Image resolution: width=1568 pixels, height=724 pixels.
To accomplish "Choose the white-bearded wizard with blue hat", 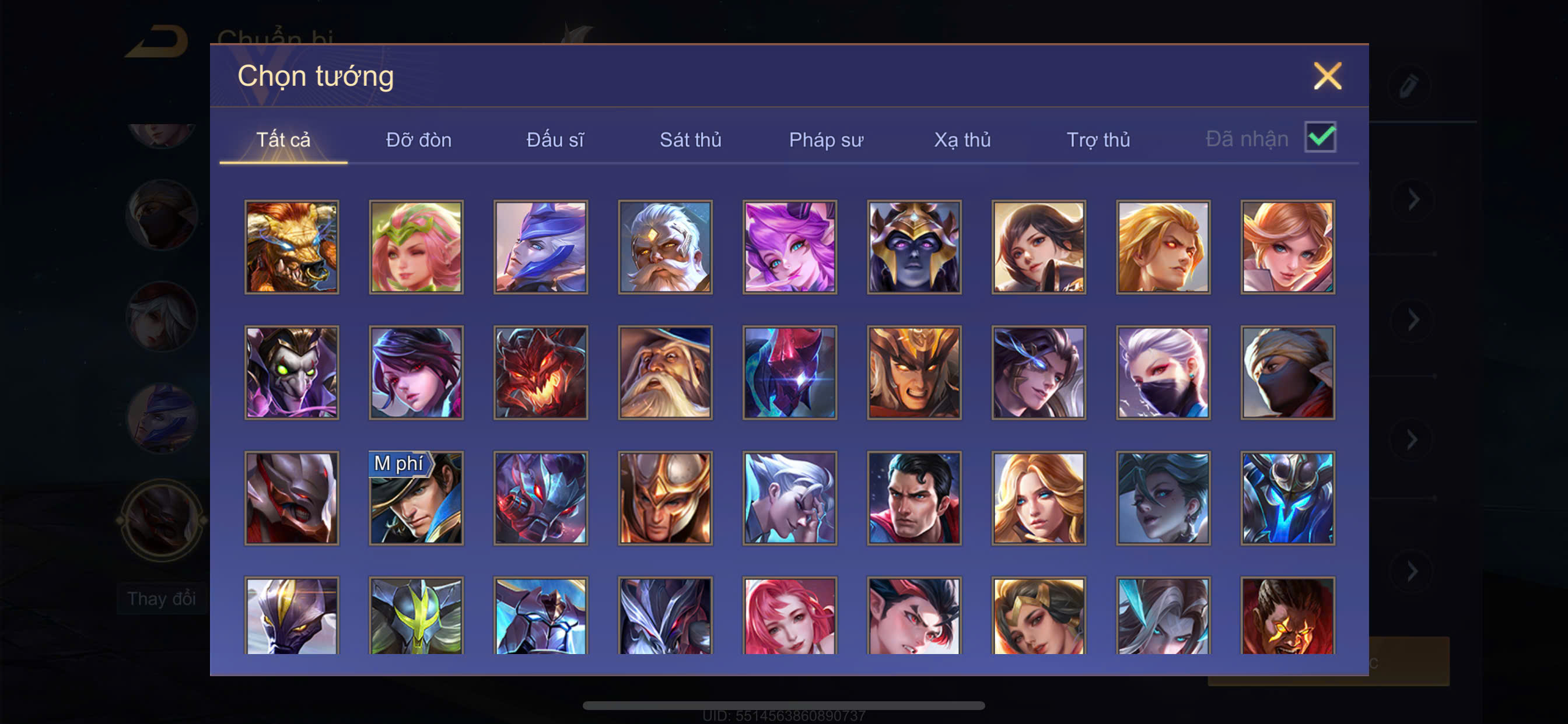I will 666,372.
